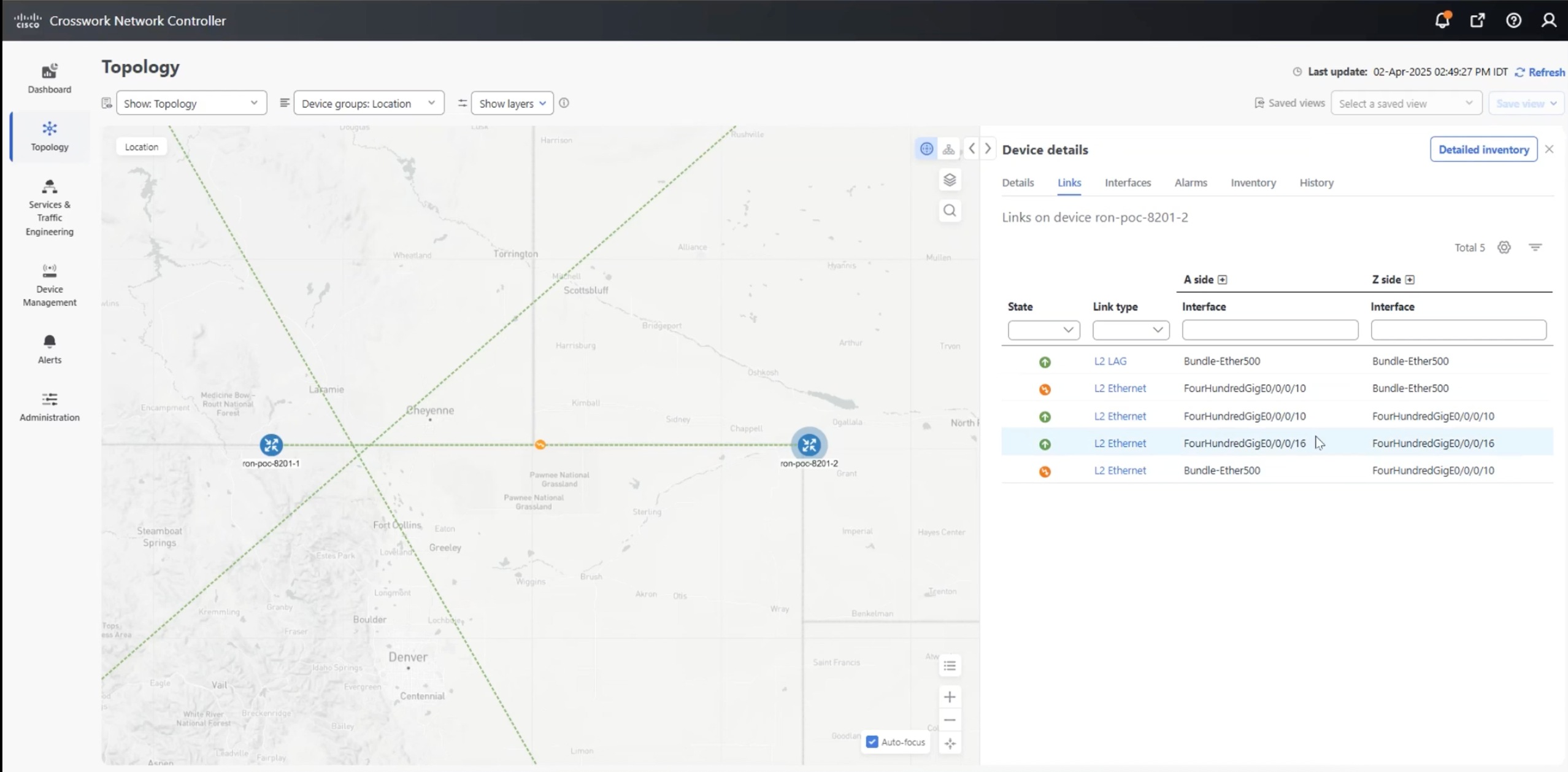Expand the Show layers dropdown
Viewport: 1568px width, 772px height.
tap(512, 103)
